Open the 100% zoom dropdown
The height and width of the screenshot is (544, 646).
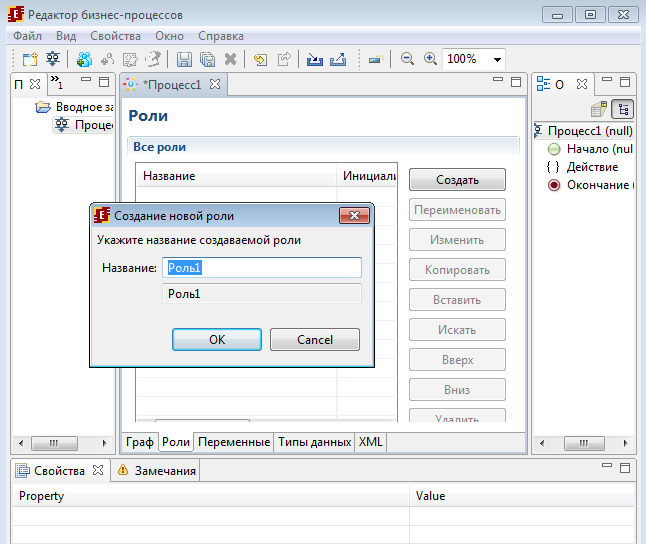point(497,60)
